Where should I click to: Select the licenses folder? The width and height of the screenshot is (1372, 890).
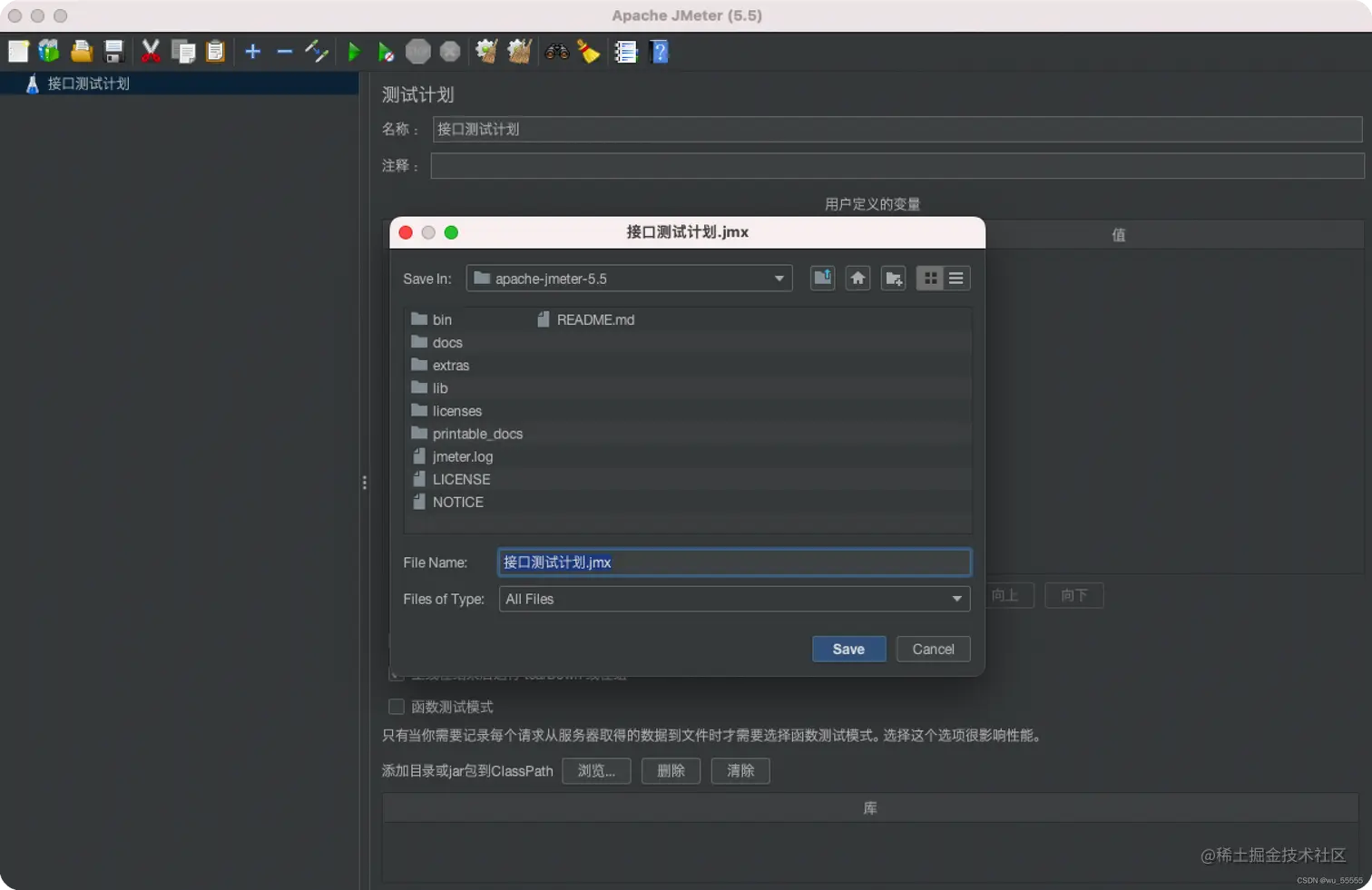[x=447, y=410]
